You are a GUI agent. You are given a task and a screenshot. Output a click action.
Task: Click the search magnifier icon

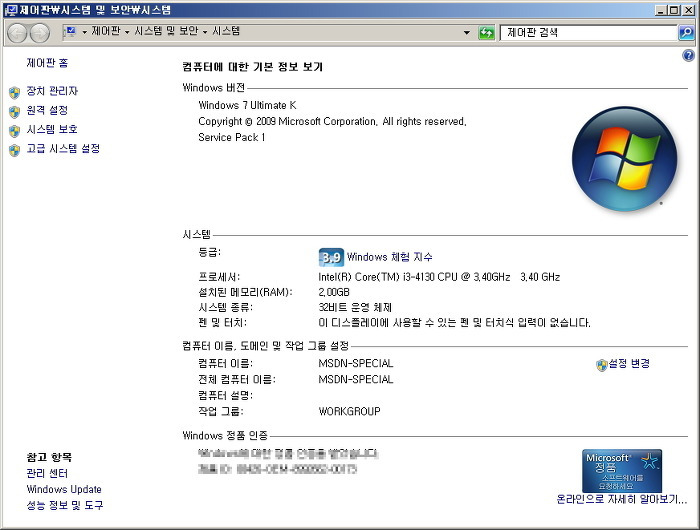[x=686, y=32]
